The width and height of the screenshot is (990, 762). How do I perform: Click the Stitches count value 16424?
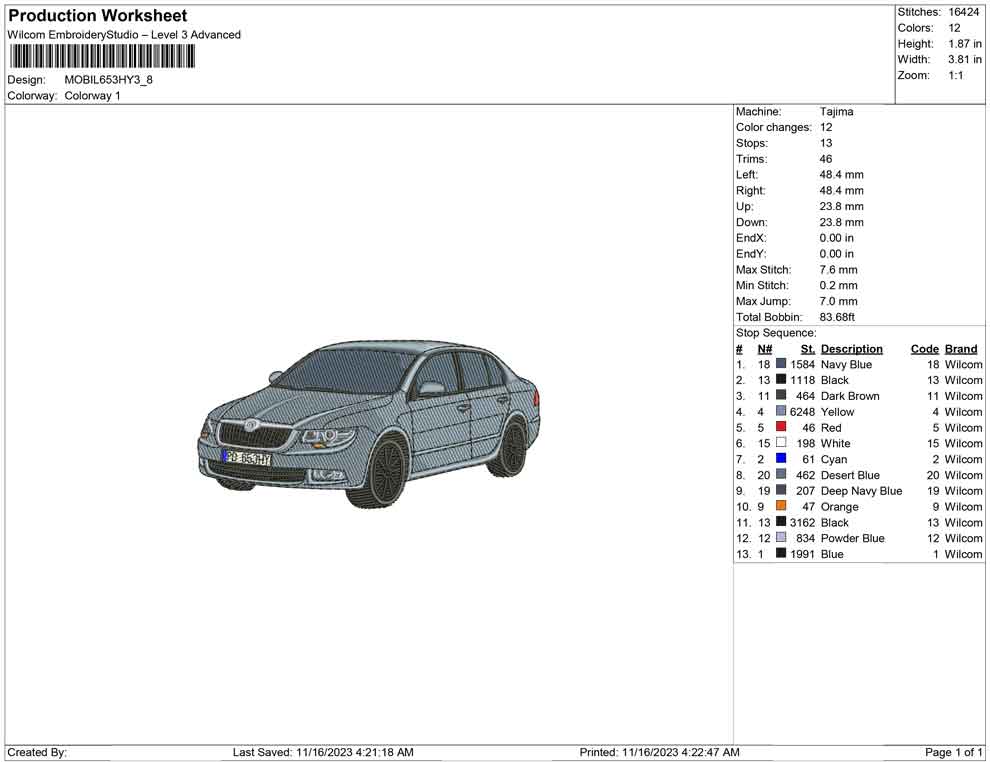click(962, 12)
